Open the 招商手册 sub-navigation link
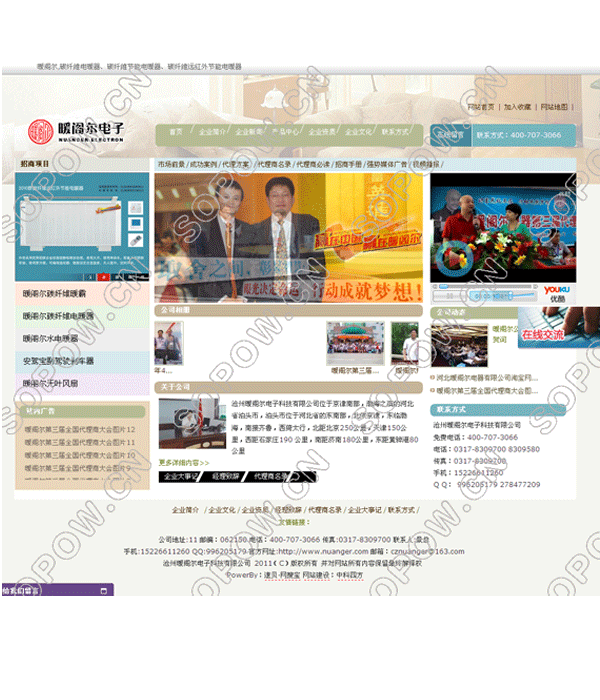The image size is (600, 700). click(349, 165)
